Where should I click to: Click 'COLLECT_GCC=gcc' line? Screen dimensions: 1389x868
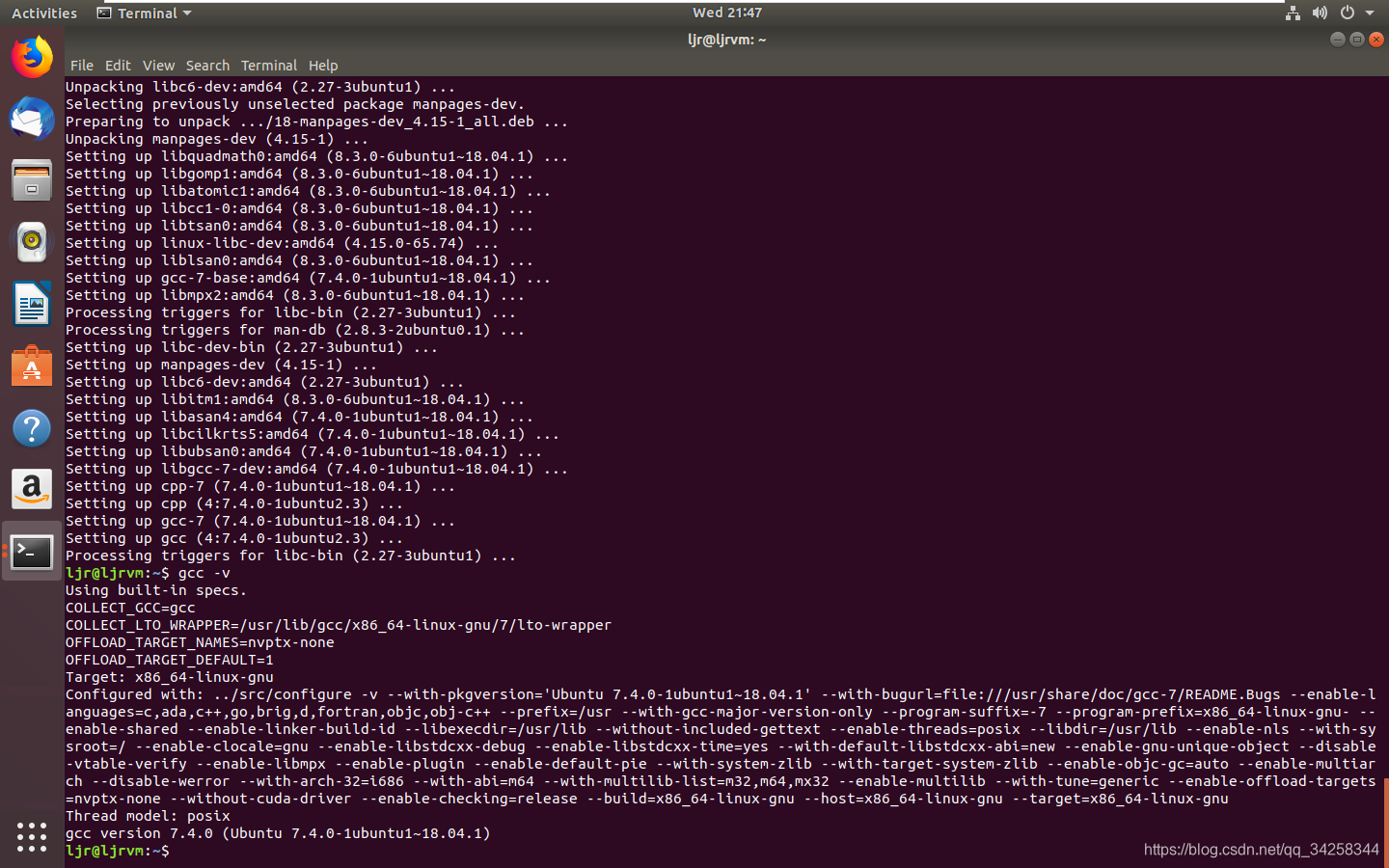(130, 608)
